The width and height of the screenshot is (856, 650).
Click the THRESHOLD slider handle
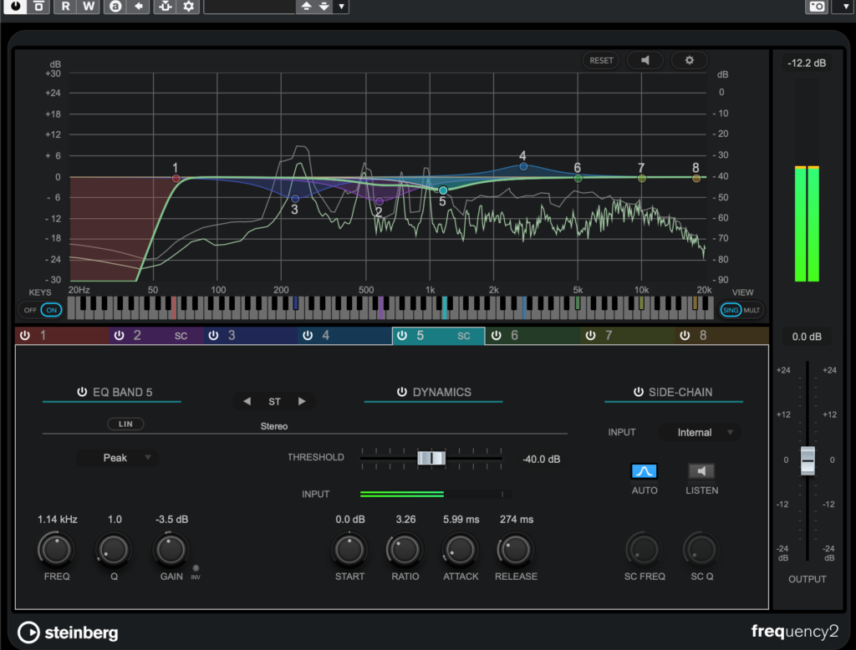[x=431, y=458]
